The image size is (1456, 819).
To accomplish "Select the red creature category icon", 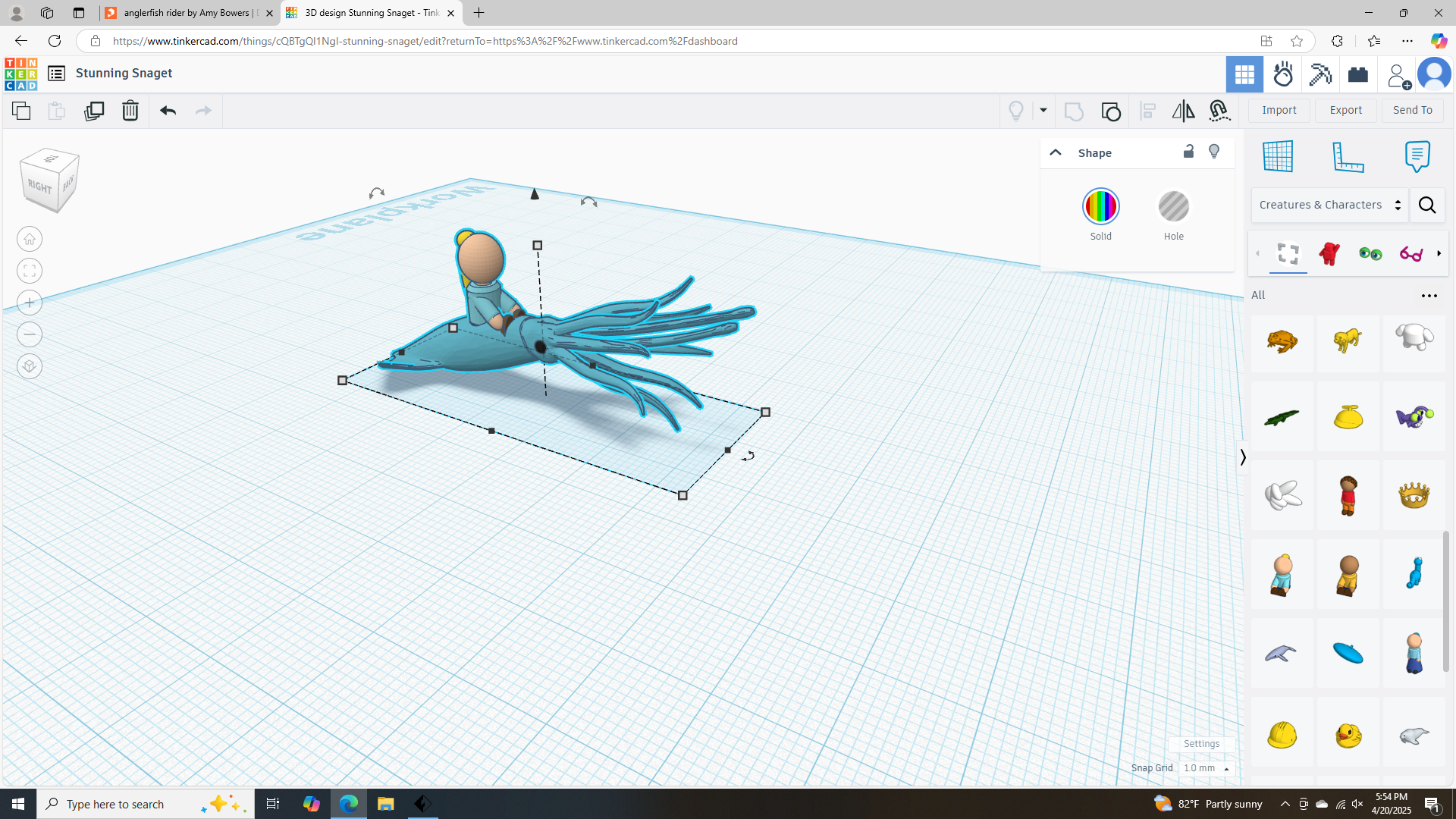I will 1329,253.
